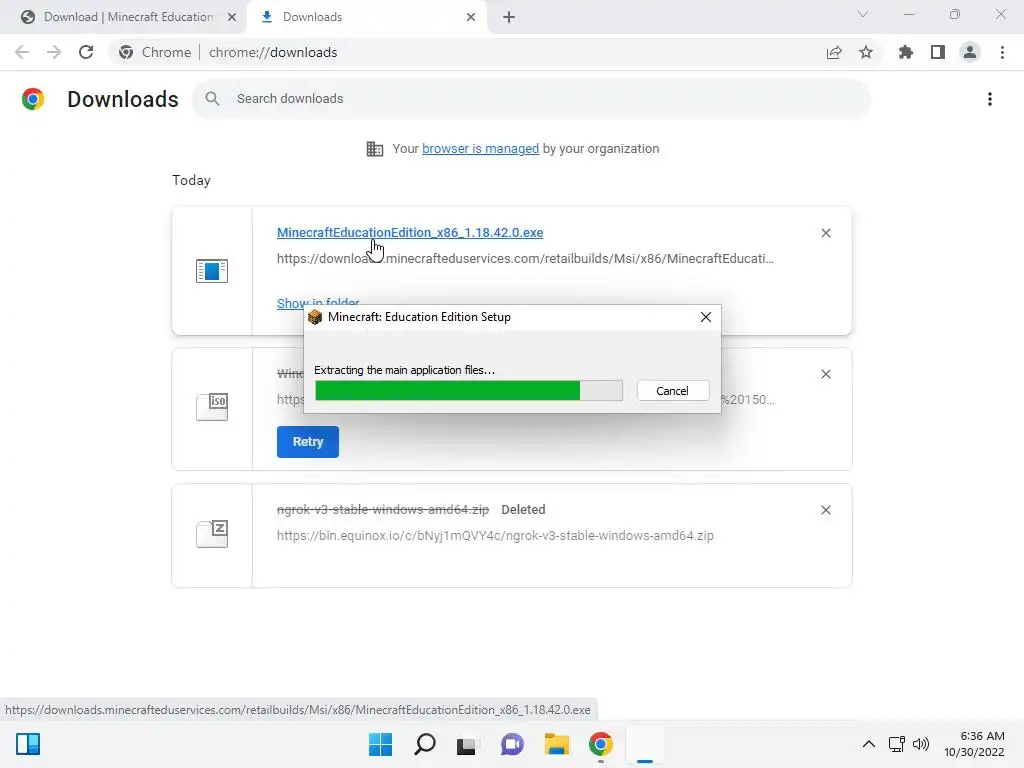Bookmark this tab with the star icon
The image size is (1024, 768).
tap(866, 52)
